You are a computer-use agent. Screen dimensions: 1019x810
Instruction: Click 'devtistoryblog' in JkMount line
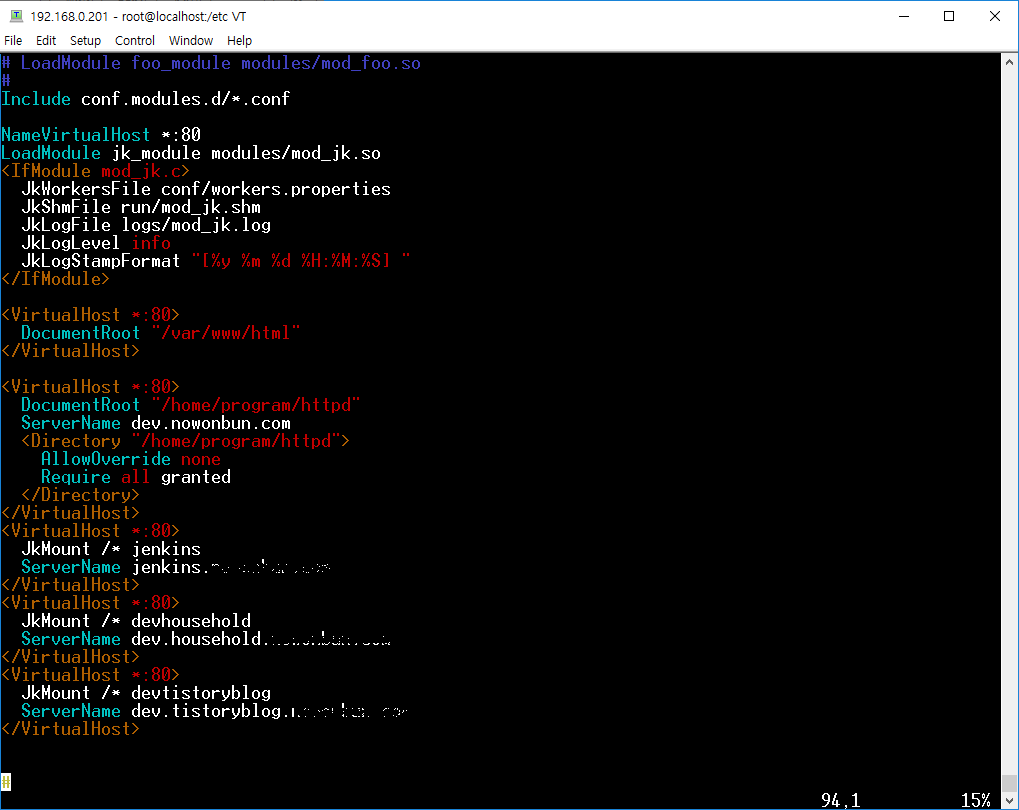click(201, 693)
